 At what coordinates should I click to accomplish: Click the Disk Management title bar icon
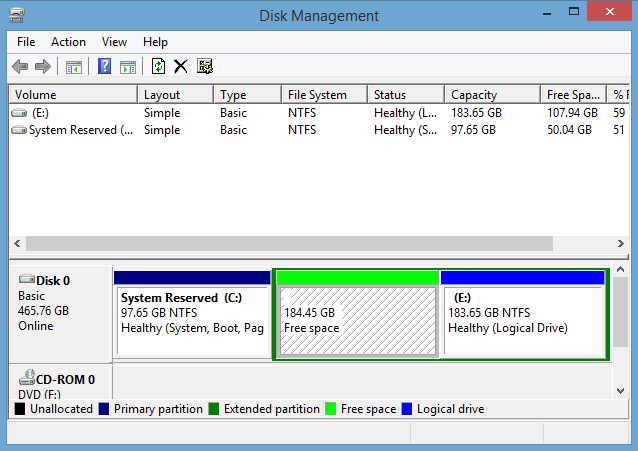point(17,15)
